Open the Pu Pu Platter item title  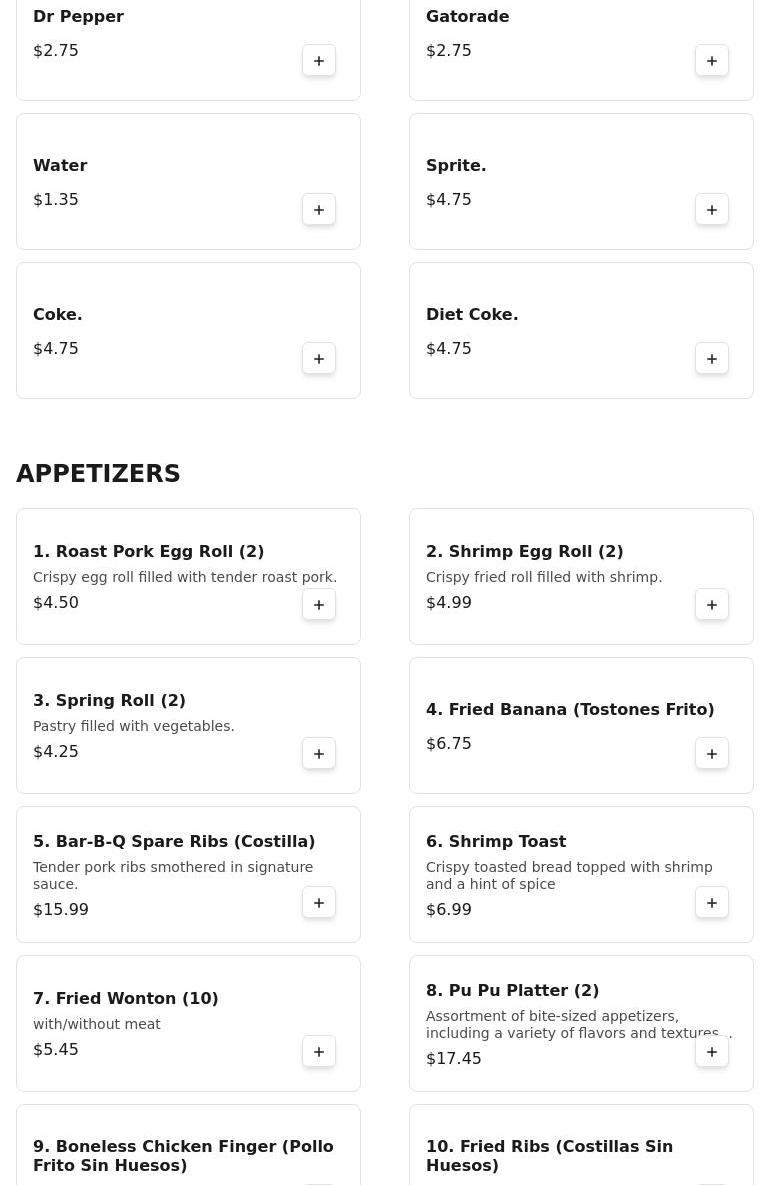click(x=512, y=990)
